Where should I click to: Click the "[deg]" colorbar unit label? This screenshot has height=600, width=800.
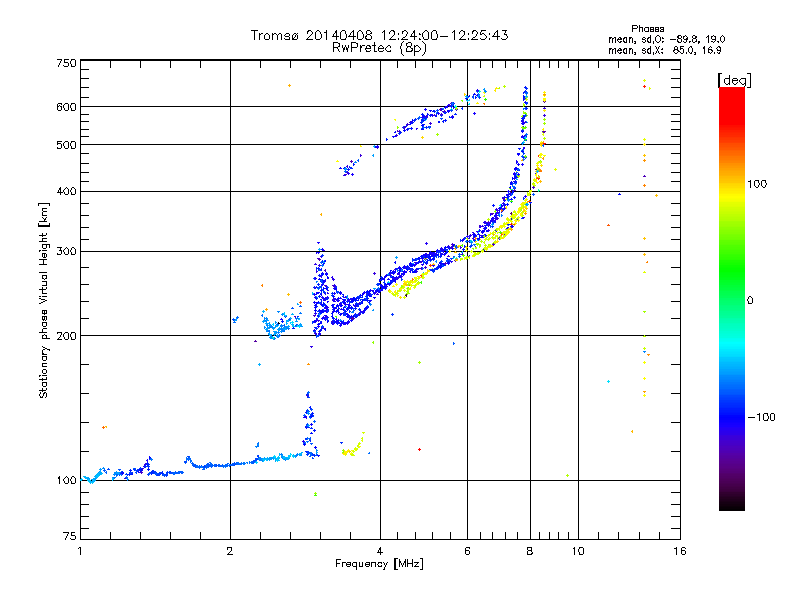pyautogui.click(x=734, y=80)
